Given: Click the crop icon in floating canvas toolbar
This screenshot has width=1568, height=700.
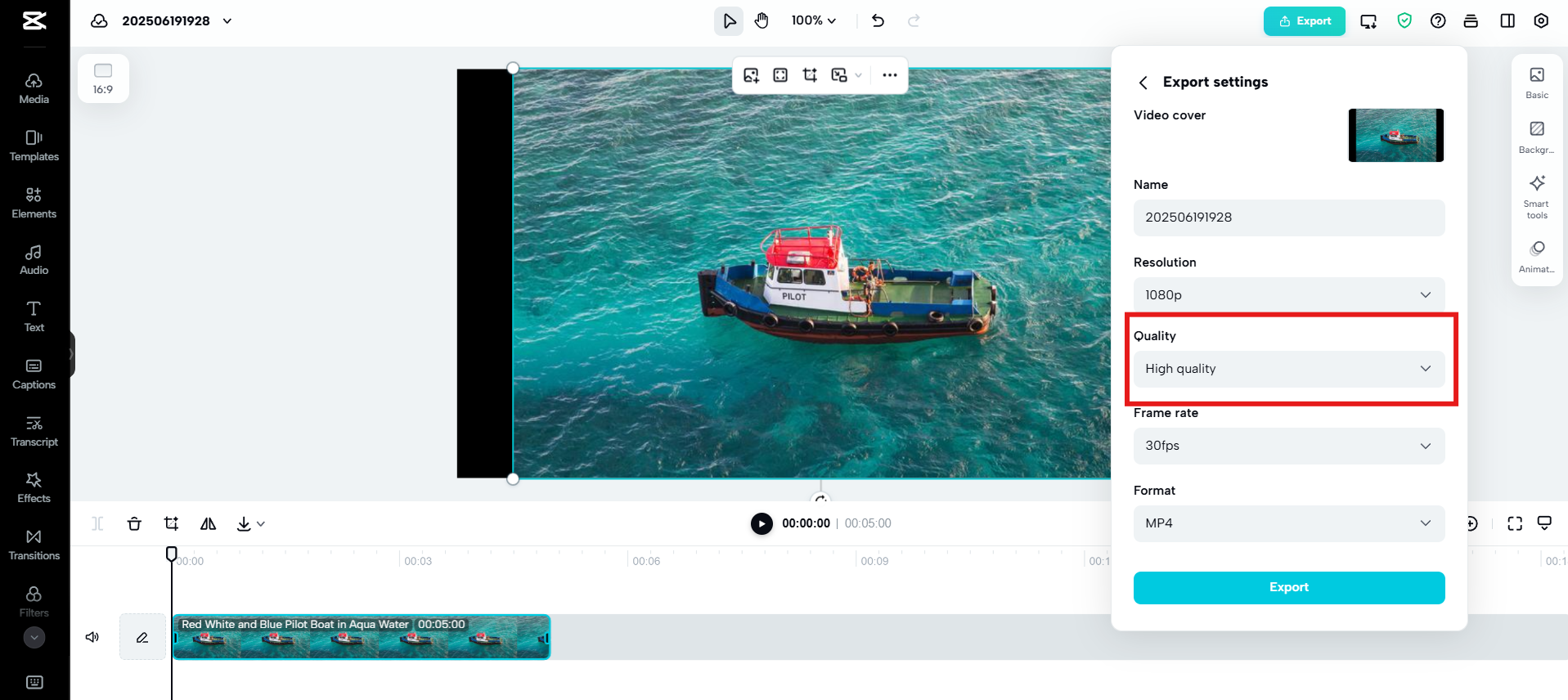Looking at the screenshot, I should 810,75.
